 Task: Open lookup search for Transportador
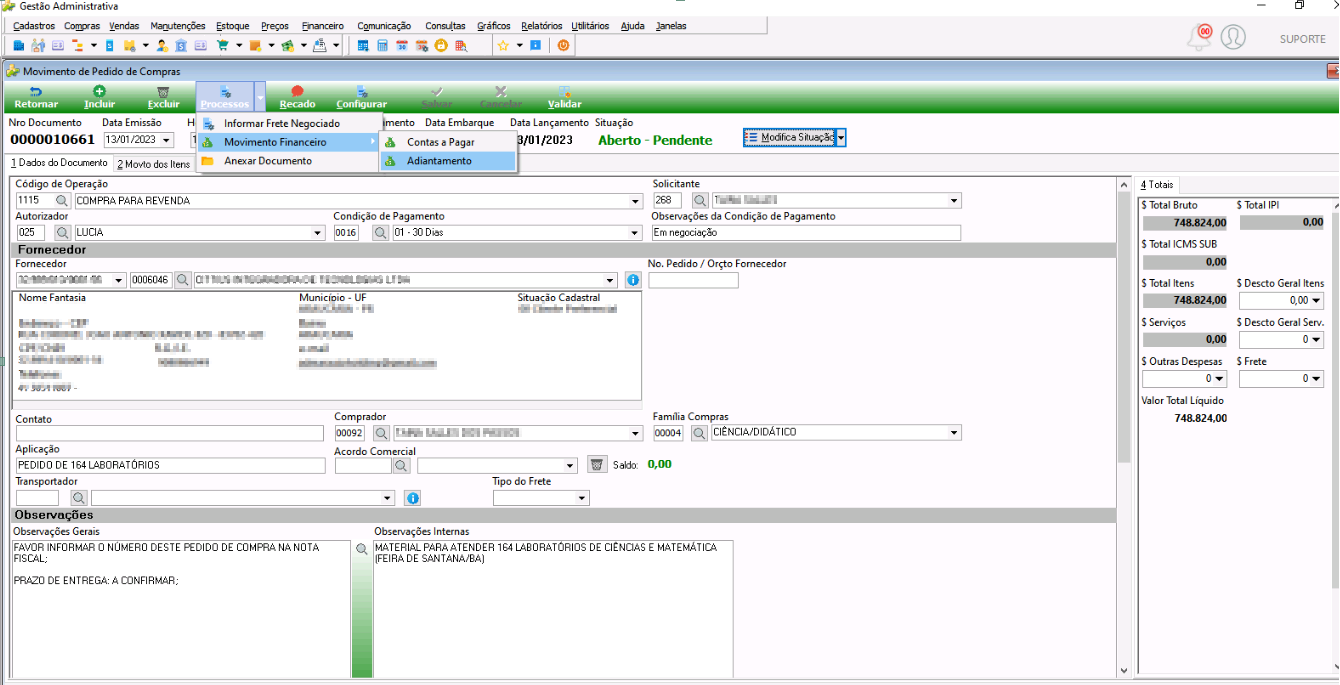click(x=80, y=498)
